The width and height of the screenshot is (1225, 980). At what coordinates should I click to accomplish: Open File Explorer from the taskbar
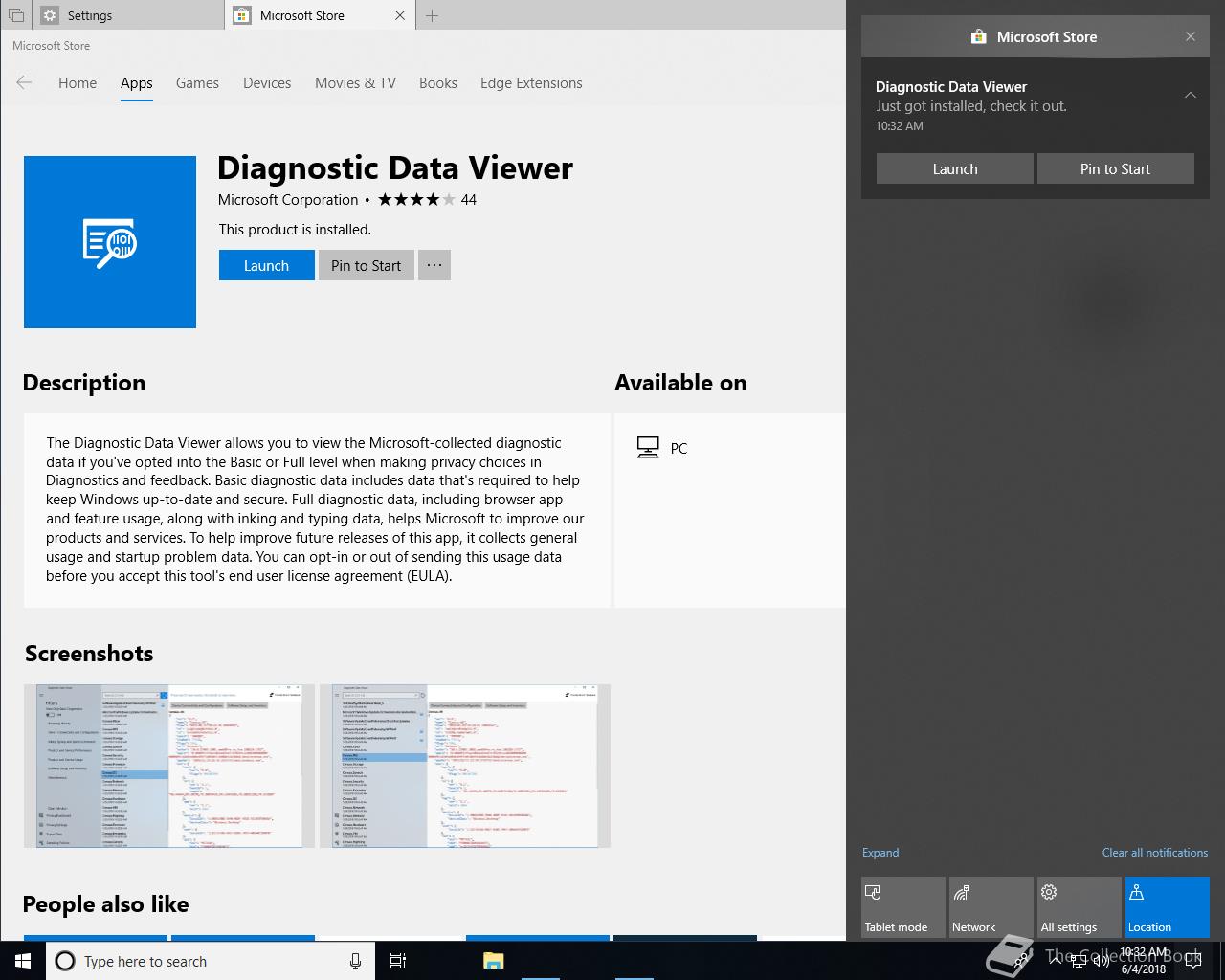tap(494, 961)
